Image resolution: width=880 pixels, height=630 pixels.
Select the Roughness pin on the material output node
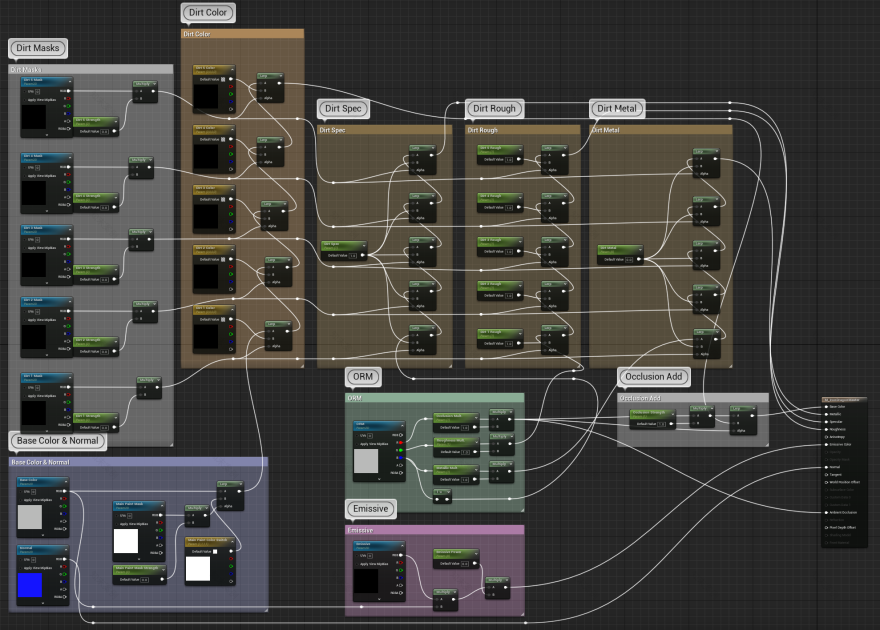826,429
